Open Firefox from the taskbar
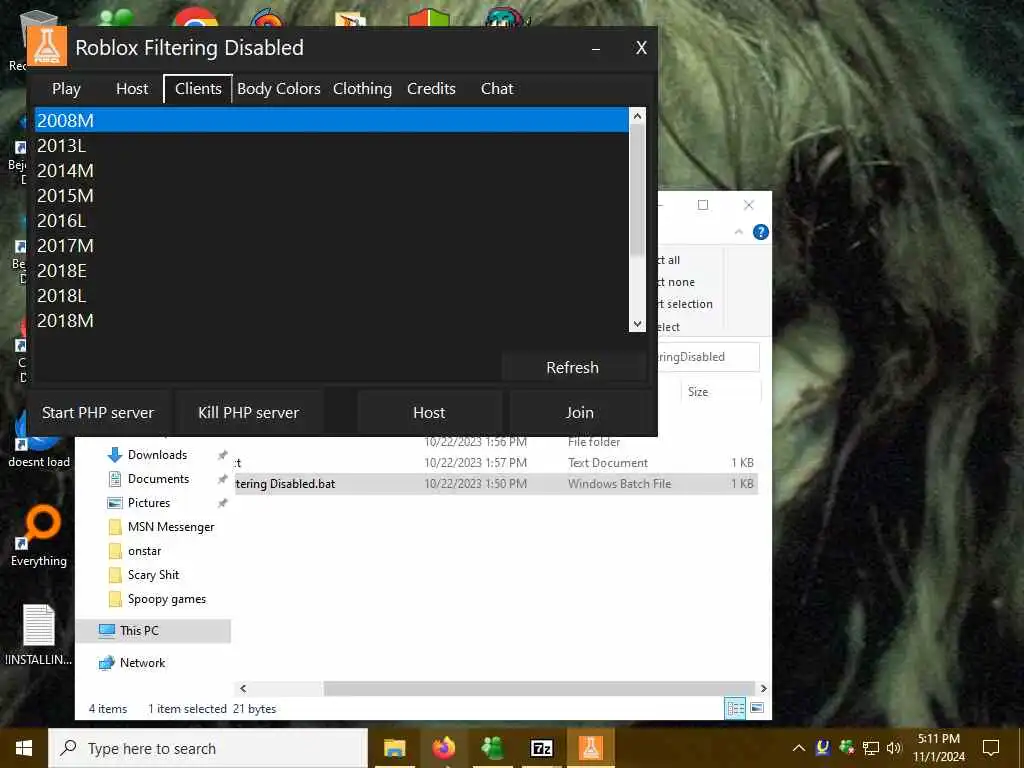 pyautogui.click(x=443, y=748)
